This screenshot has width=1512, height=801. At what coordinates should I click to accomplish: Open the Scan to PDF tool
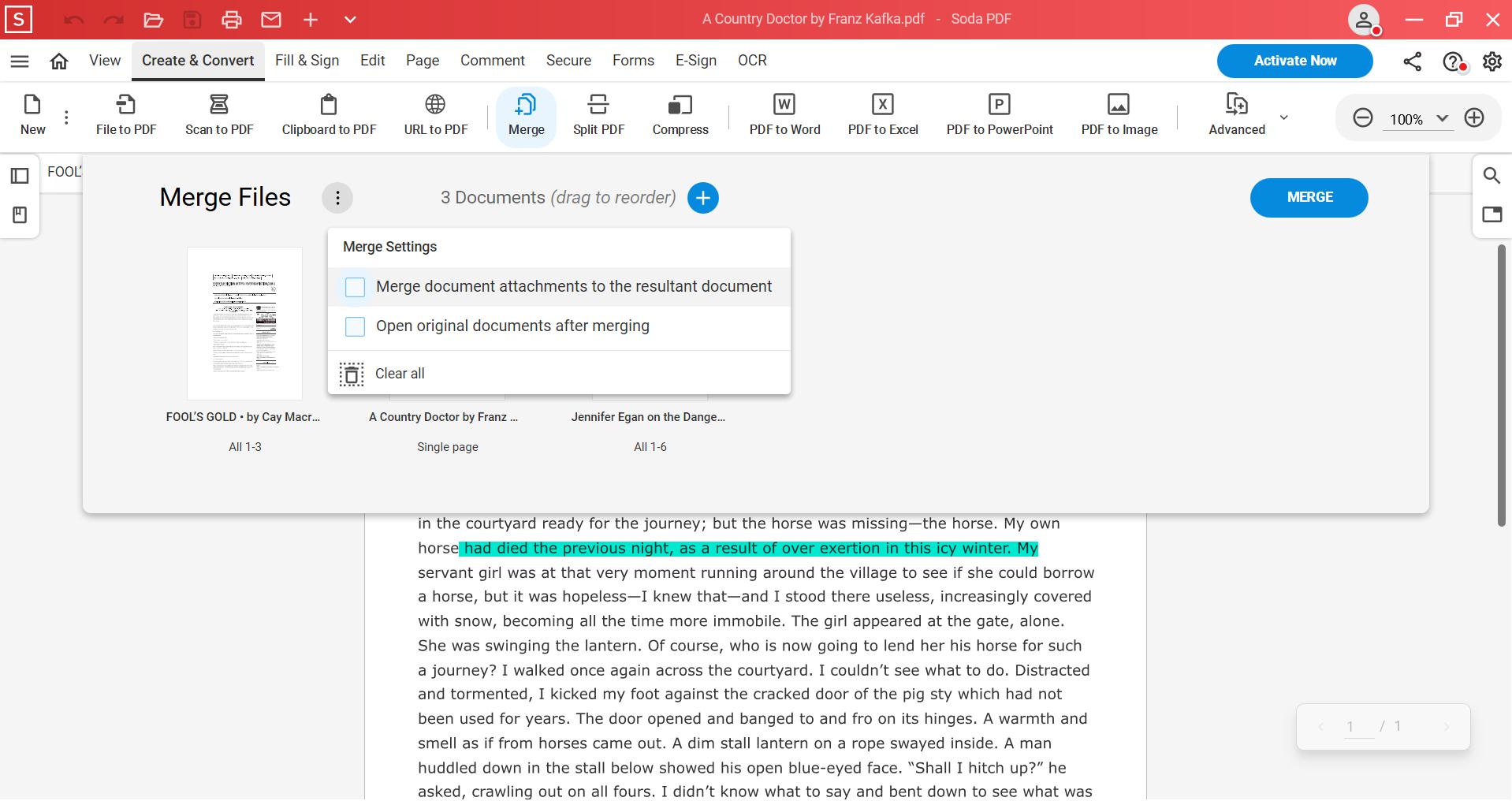219,115
